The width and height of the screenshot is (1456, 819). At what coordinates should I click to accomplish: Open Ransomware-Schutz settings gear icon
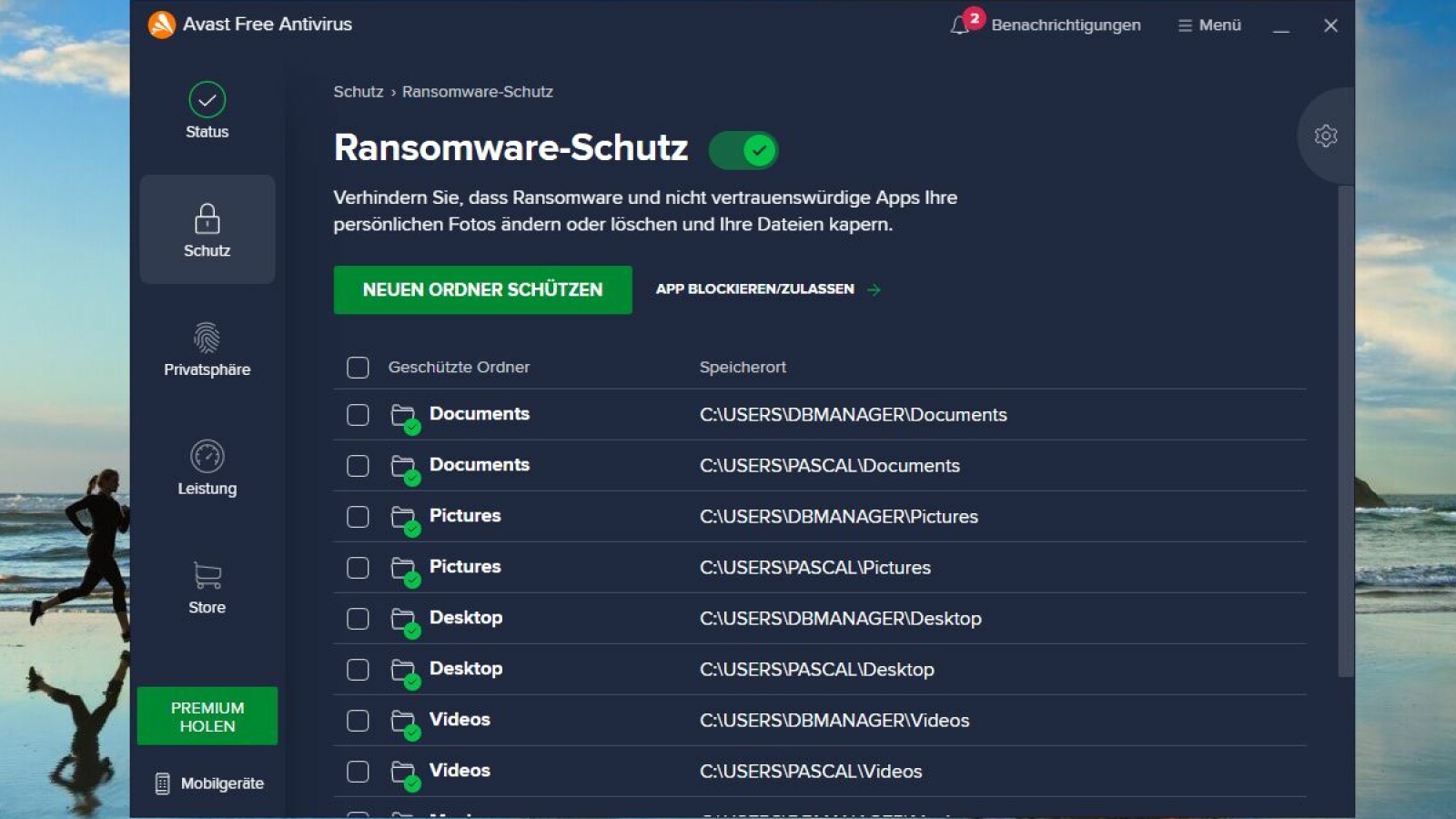click(x=1326, y=136)
